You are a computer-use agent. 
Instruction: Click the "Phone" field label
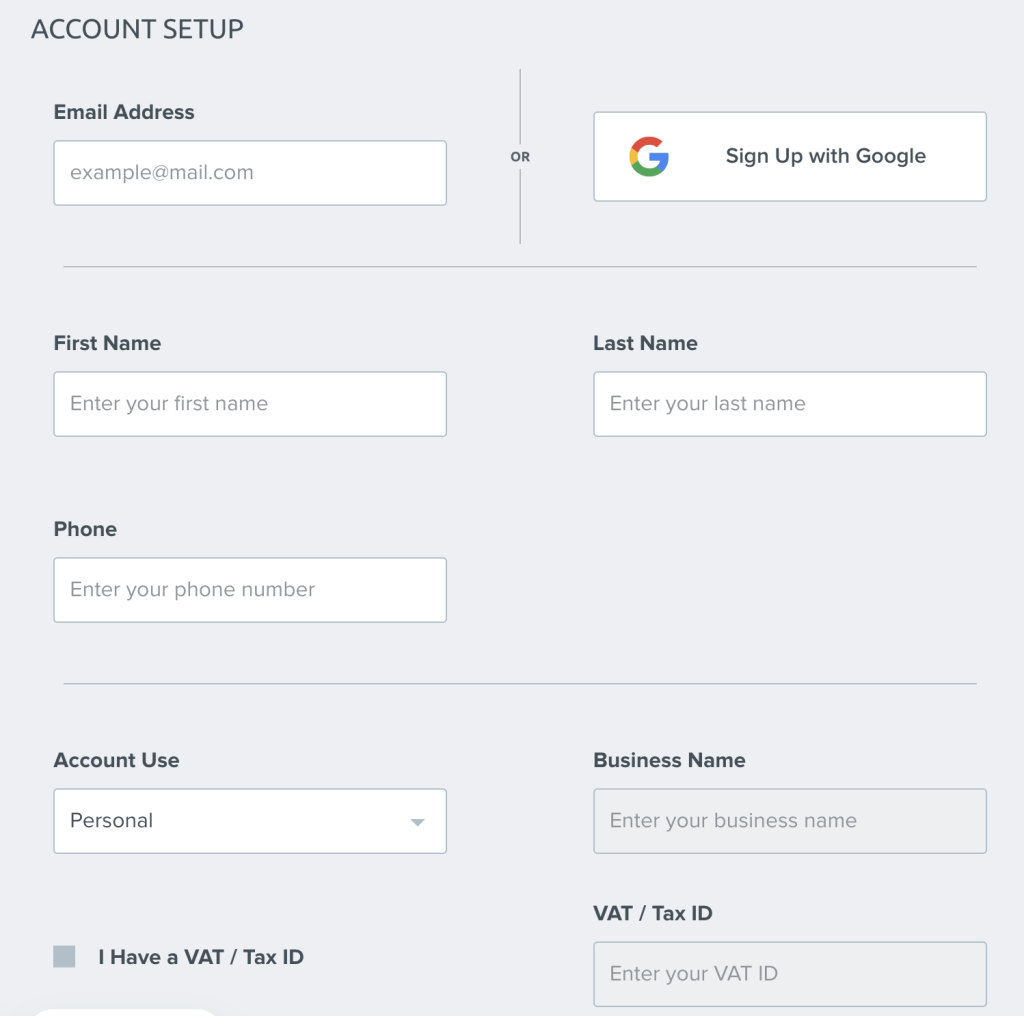(84, 529)
